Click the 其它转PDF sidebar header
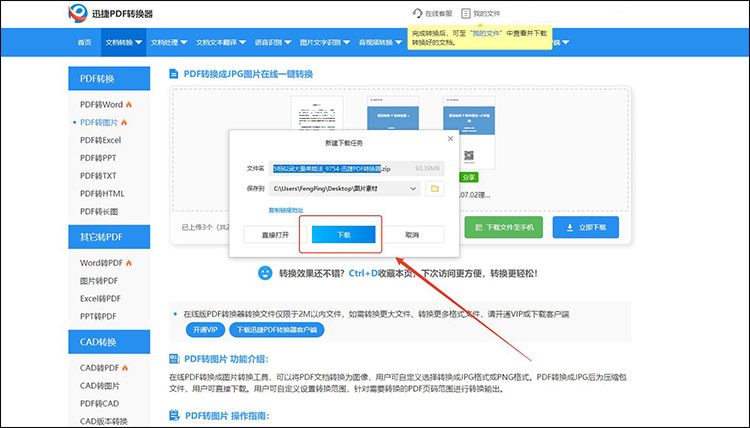Screen dimensions: 750x428 point(109,237)
